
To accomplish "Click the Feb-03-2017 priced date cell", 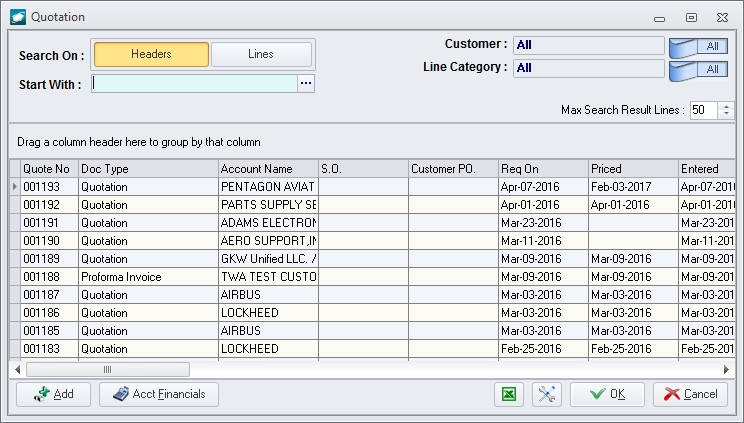I will [633, 187].
